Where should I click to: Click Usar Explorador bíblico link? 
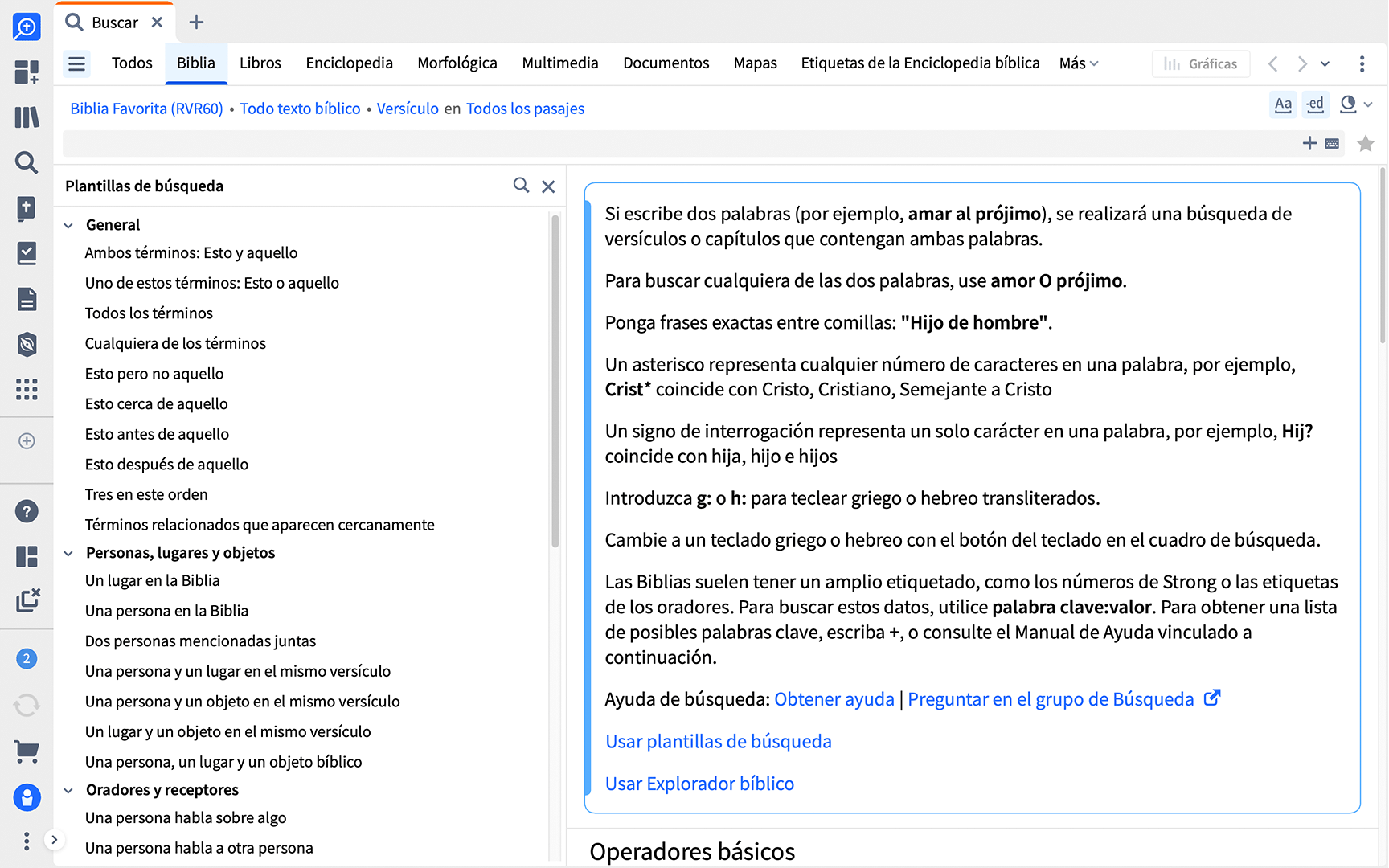point(699,784)
